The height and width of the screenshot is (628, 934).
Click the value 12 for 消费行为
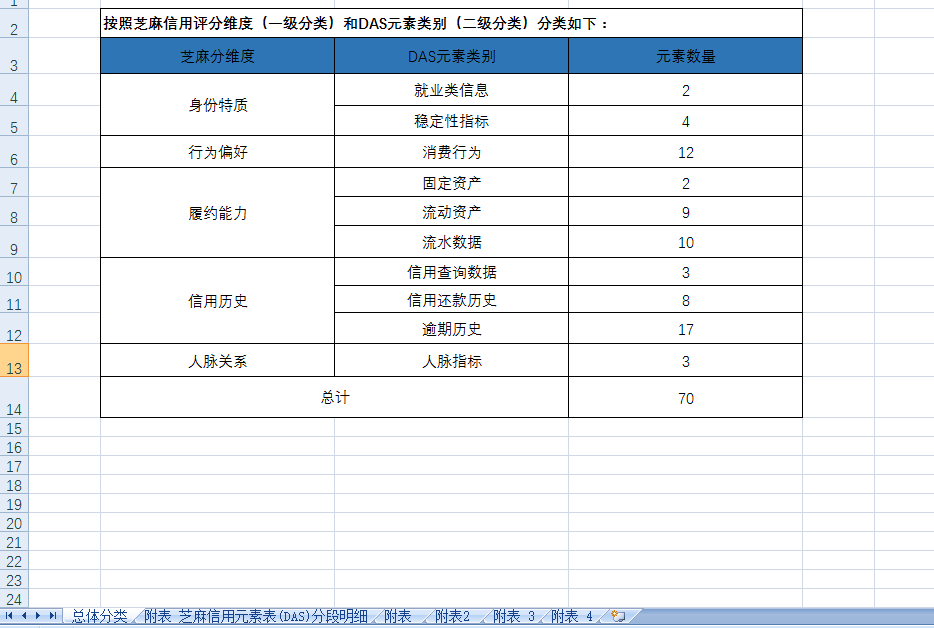(x=686, y=152)
